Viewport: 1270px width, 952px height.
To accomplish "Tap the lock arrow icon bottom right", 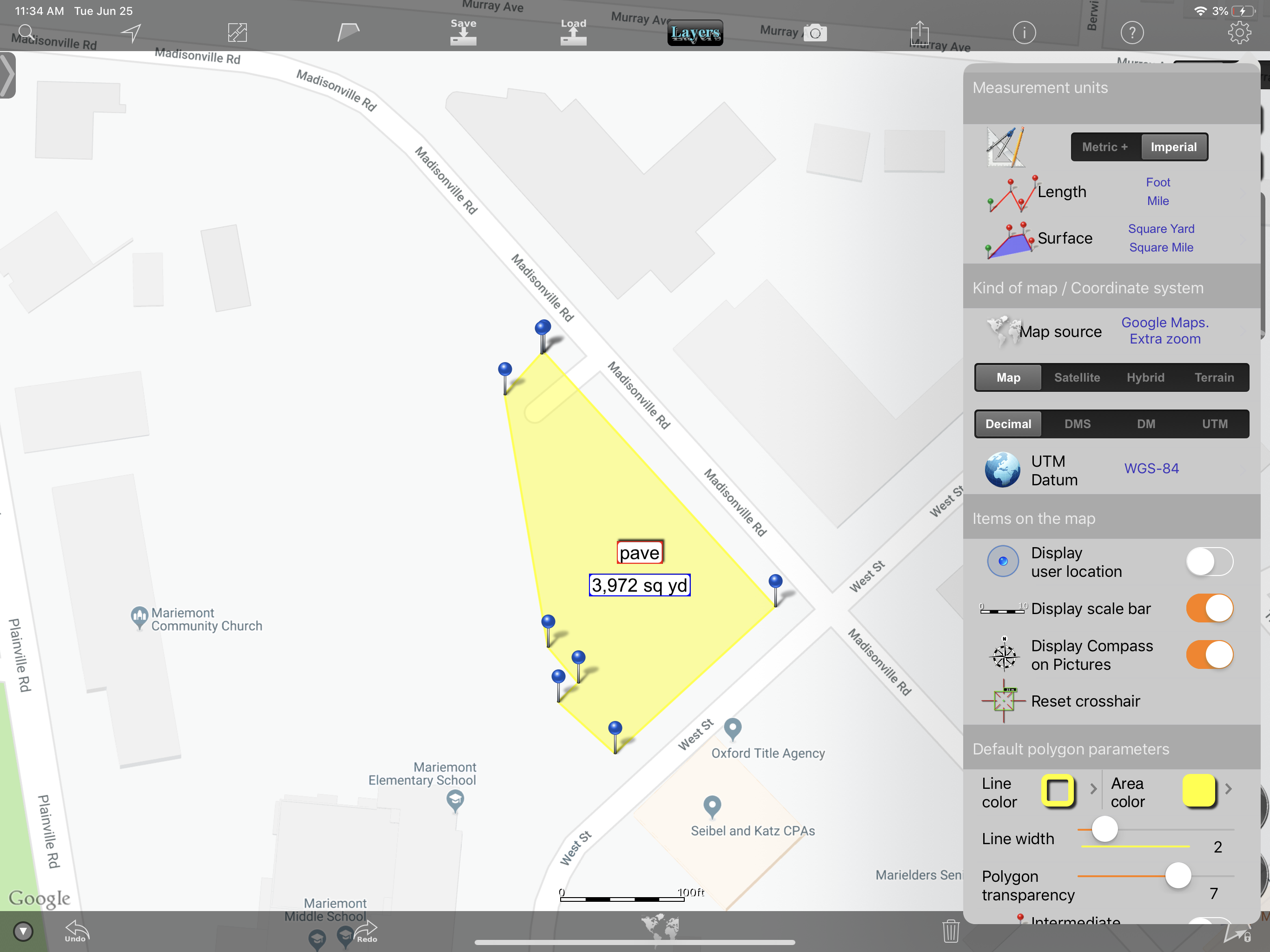I will (x=1237, y=932).
